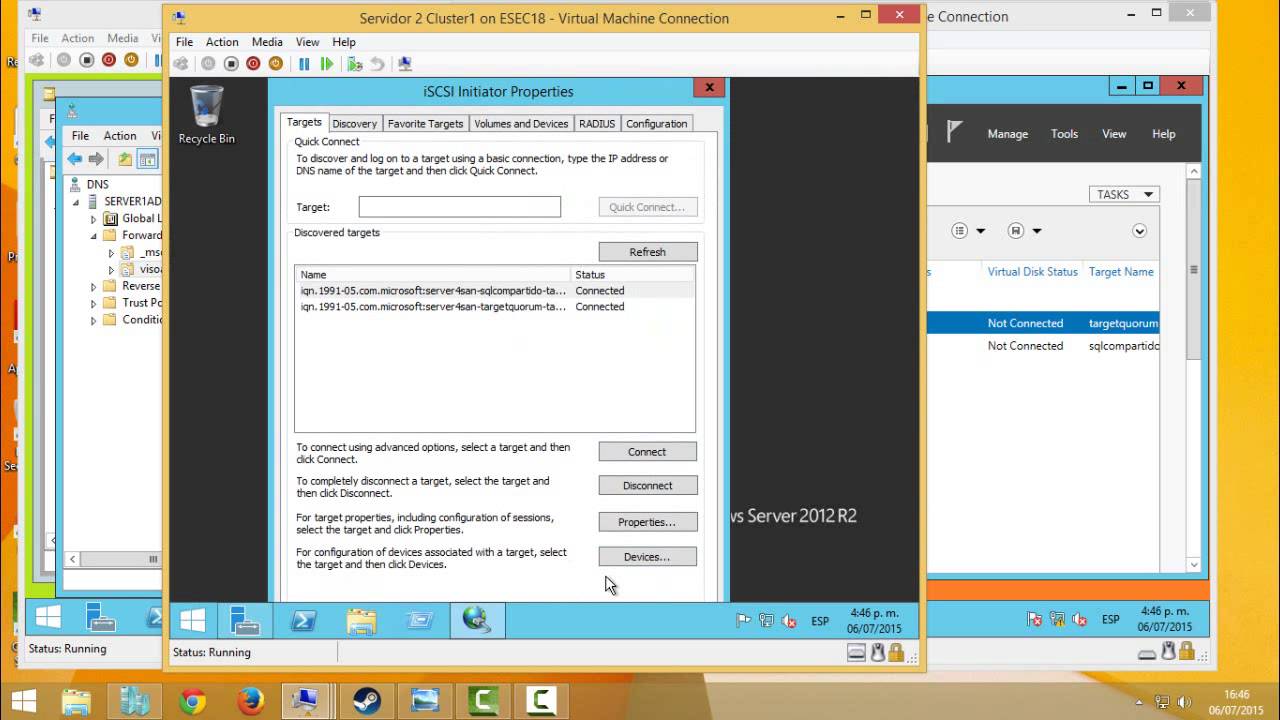Open Google Chrome from host taskbar
1280x720 pixels.
(x=193, y=702)
